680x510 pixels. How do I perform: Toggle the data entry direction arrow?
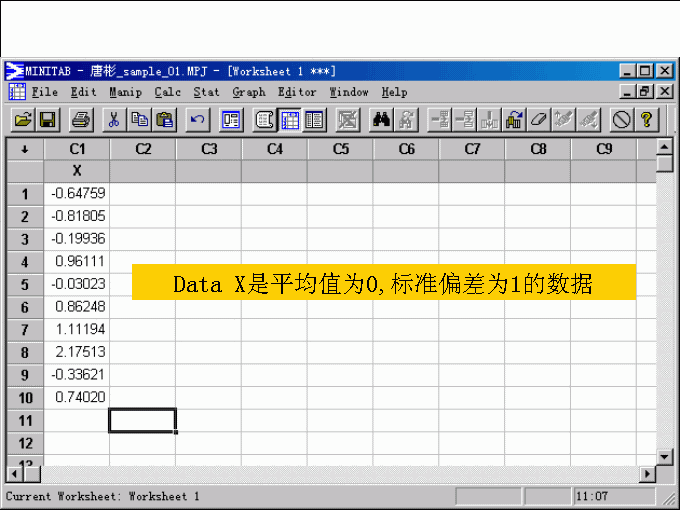(25, 149)
